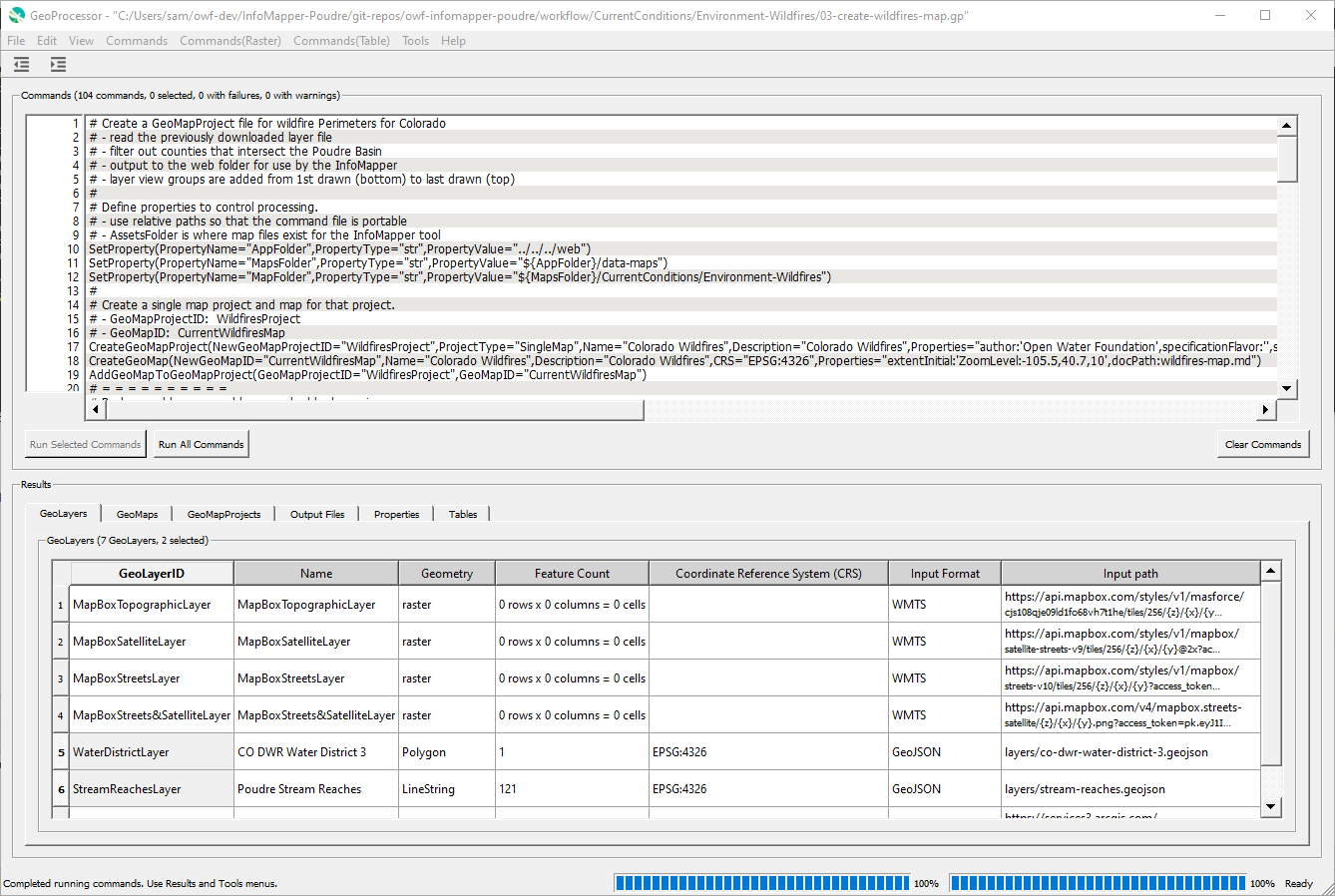Select command line 1 comment
This screenshot has height=896, width=1335.
(682, 124)
